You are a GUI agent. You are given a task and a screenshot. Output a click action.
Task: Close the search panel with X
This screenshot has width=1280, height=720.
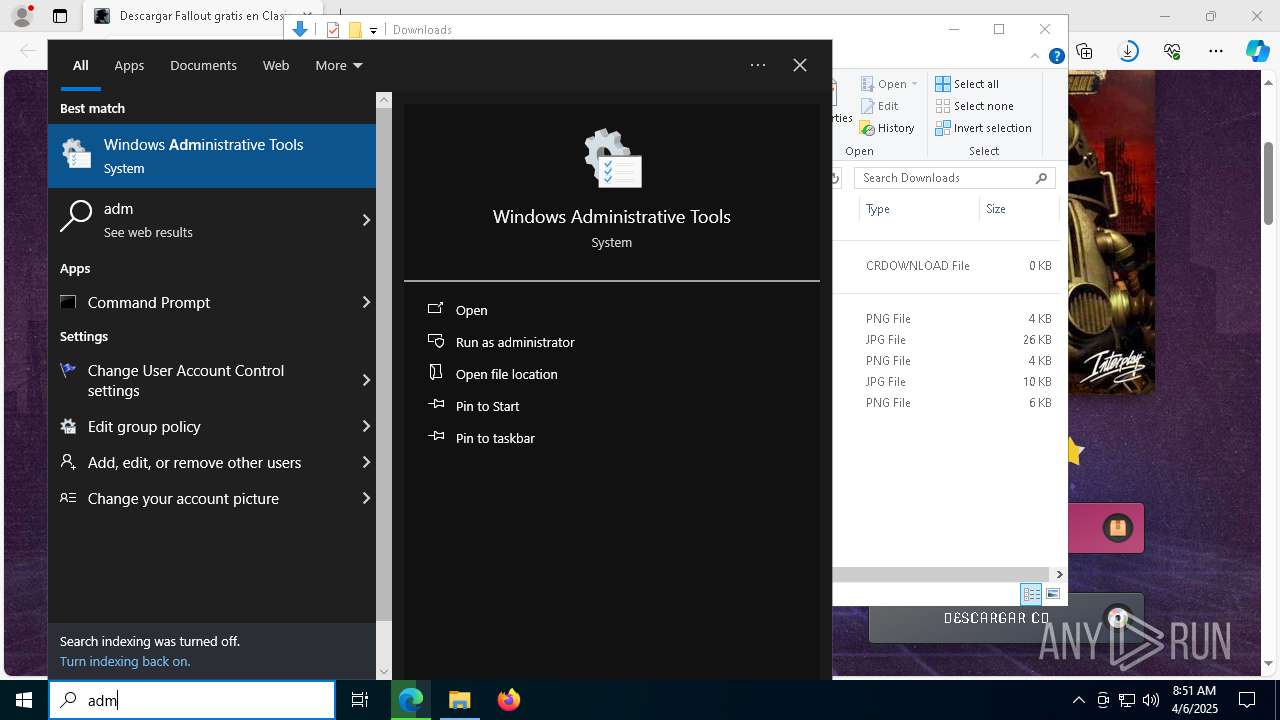[x=800, y=65]
